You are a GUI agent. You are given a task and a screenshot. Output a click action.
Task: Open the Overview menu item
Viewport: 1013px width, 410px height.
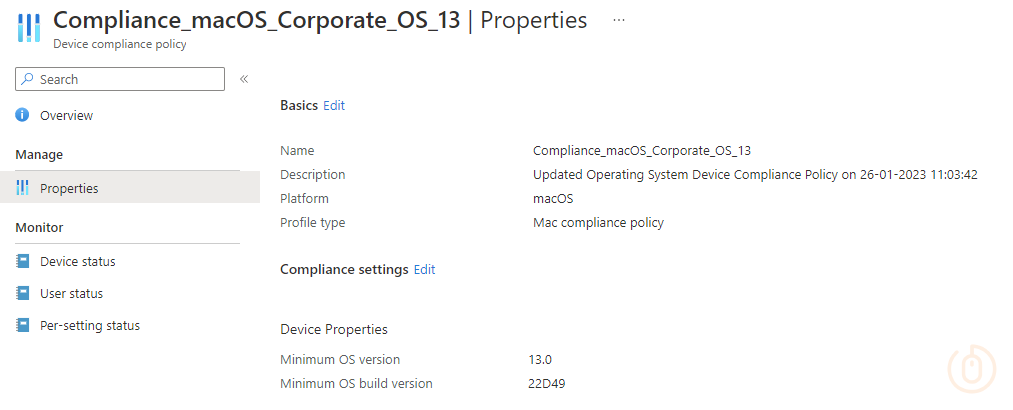click(66, 116)
